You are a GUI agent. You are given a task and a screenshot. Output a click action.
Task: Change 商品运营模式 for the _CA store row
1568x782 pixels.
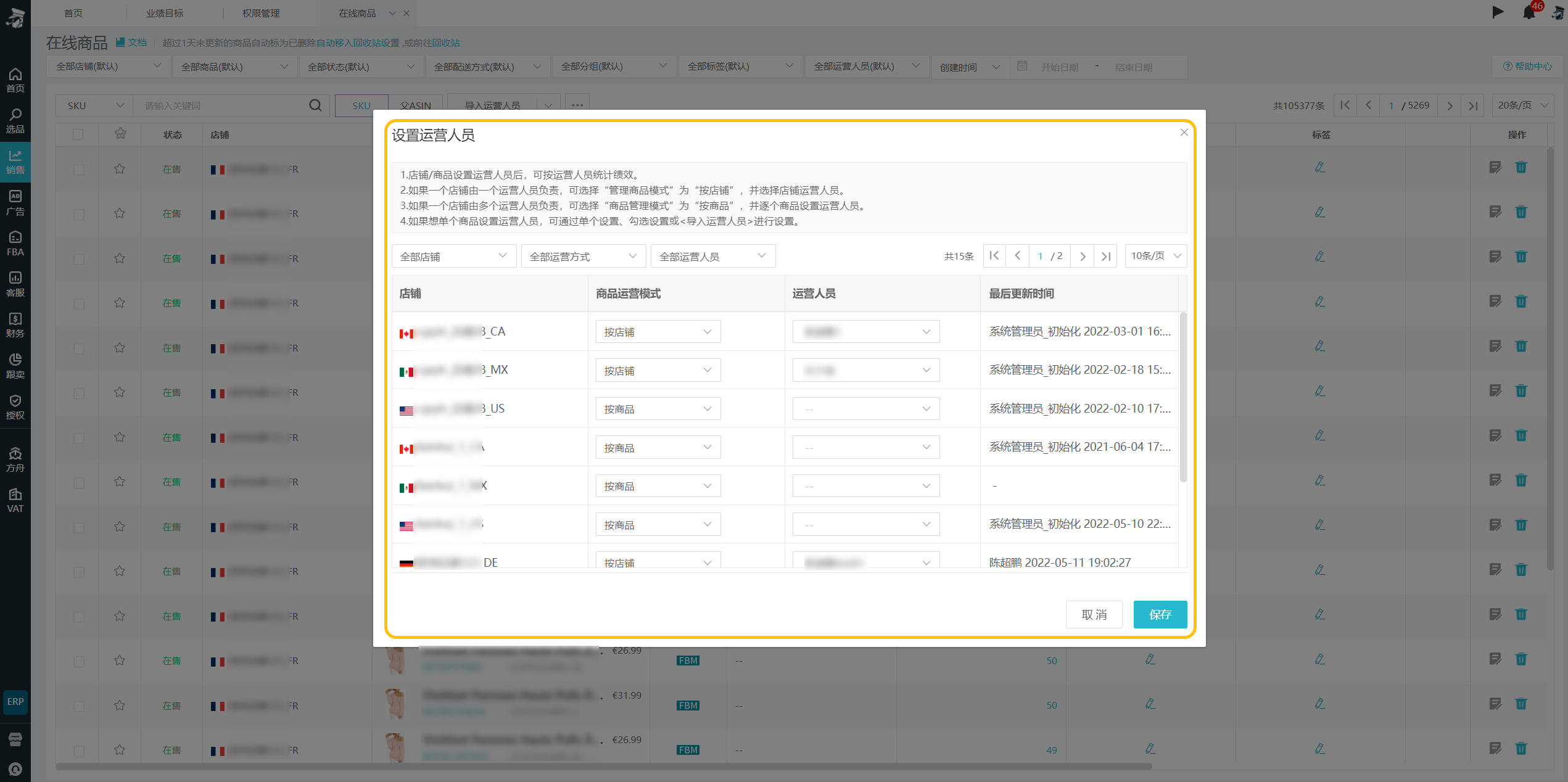pos(658,332)
